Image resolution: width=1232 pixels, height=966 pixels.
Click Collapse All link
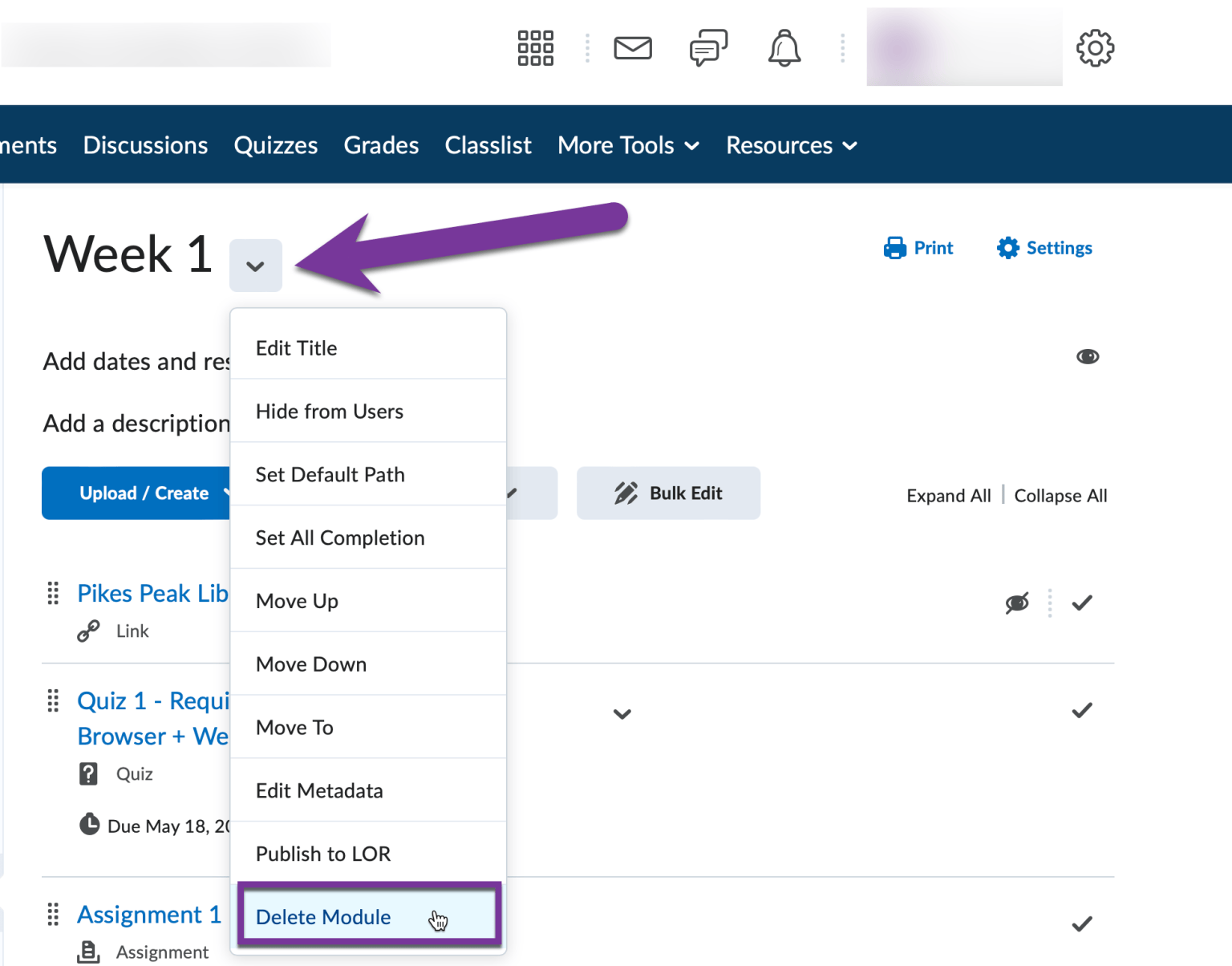point(1060,496)
